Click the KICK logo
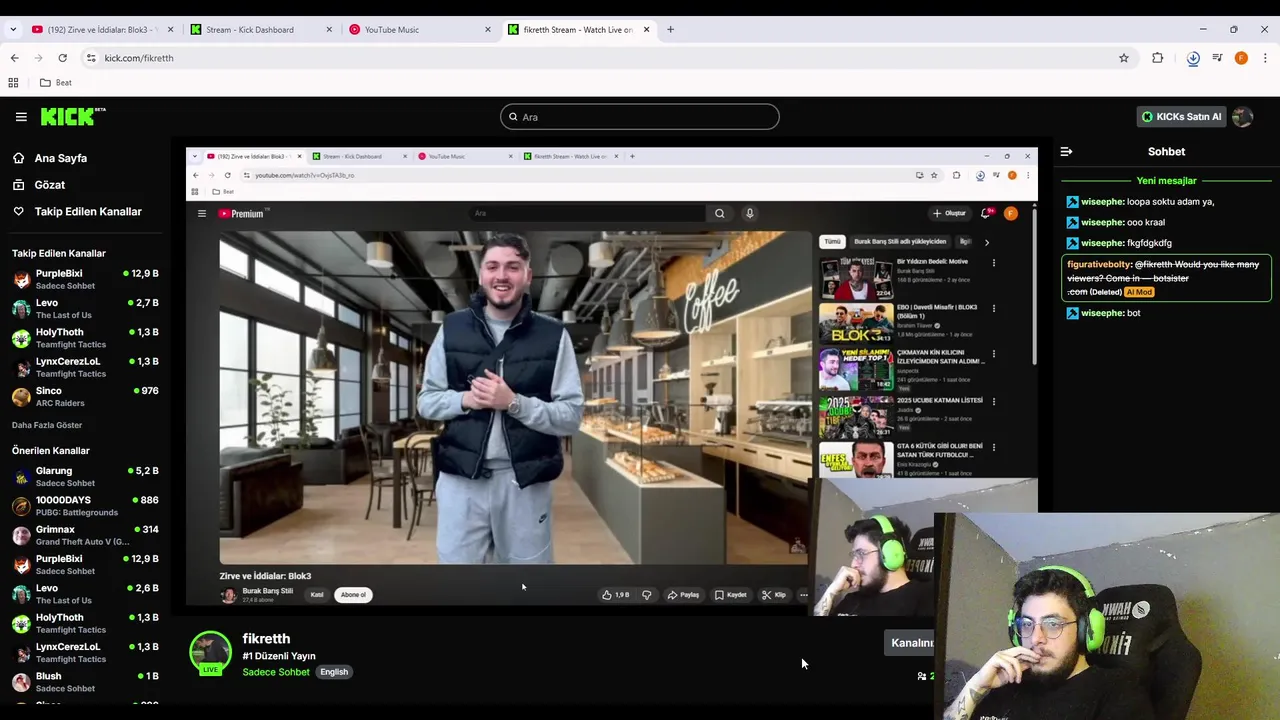Image resolution: width=1280 pixels, height=720 pixels. click(x=73, y=117)
